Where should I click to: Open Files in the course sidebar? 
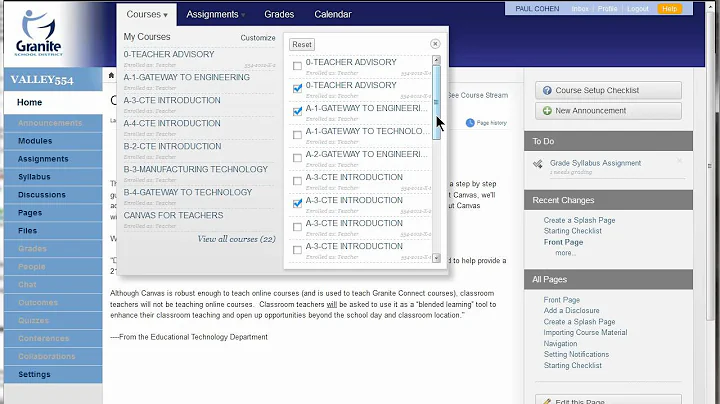pos(53,230)
